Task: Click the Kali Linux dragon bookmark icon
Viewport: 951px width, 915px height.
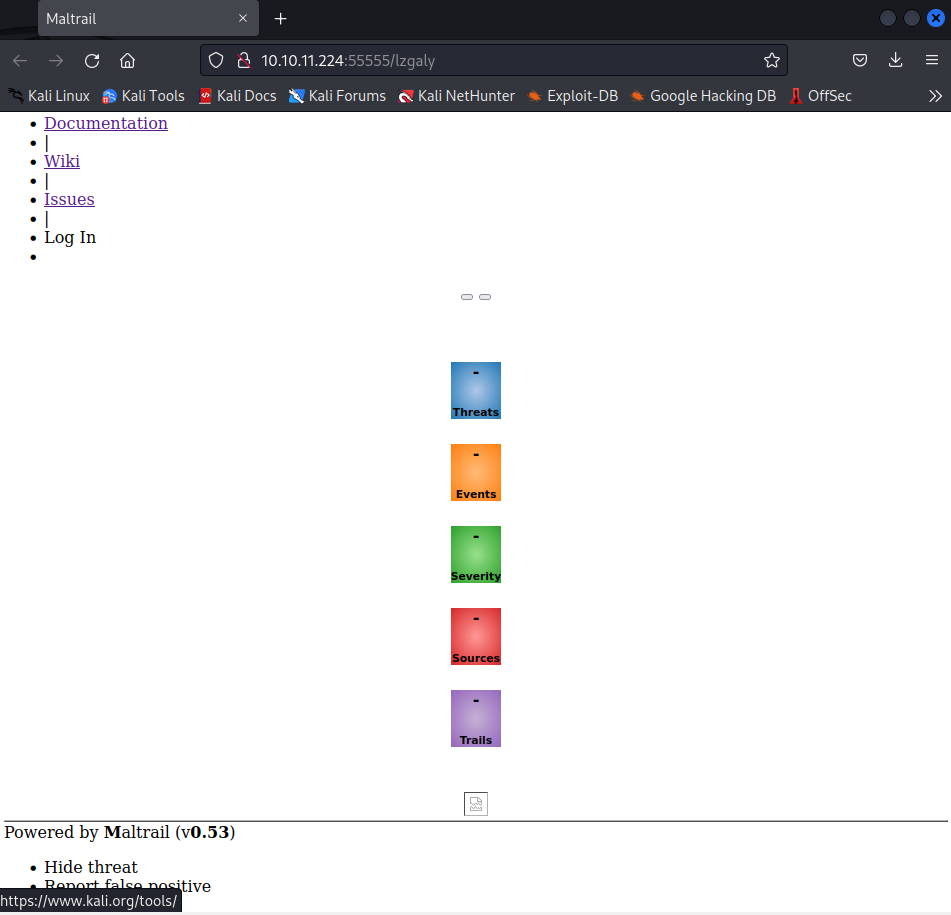Action: tap(14, 95)
